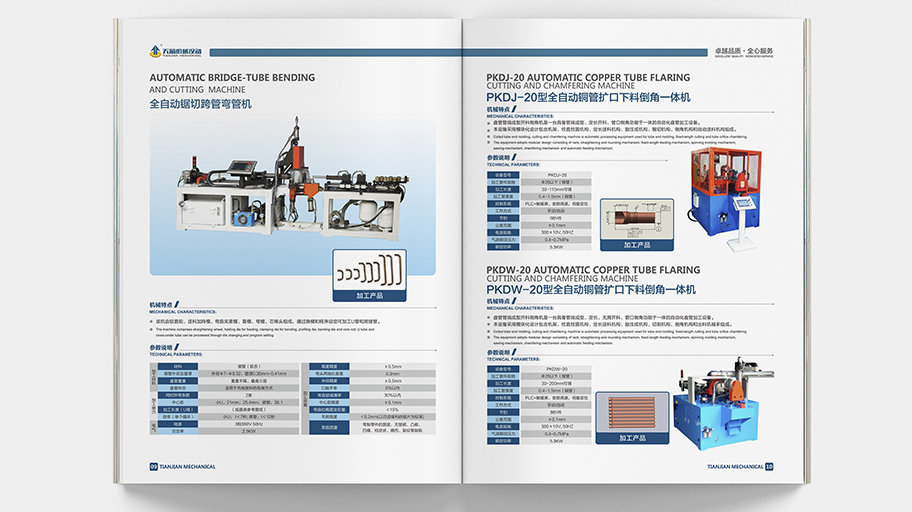Click '参数说明' heading on the left page
The image size is (912, 512).
tap(161, 347)
